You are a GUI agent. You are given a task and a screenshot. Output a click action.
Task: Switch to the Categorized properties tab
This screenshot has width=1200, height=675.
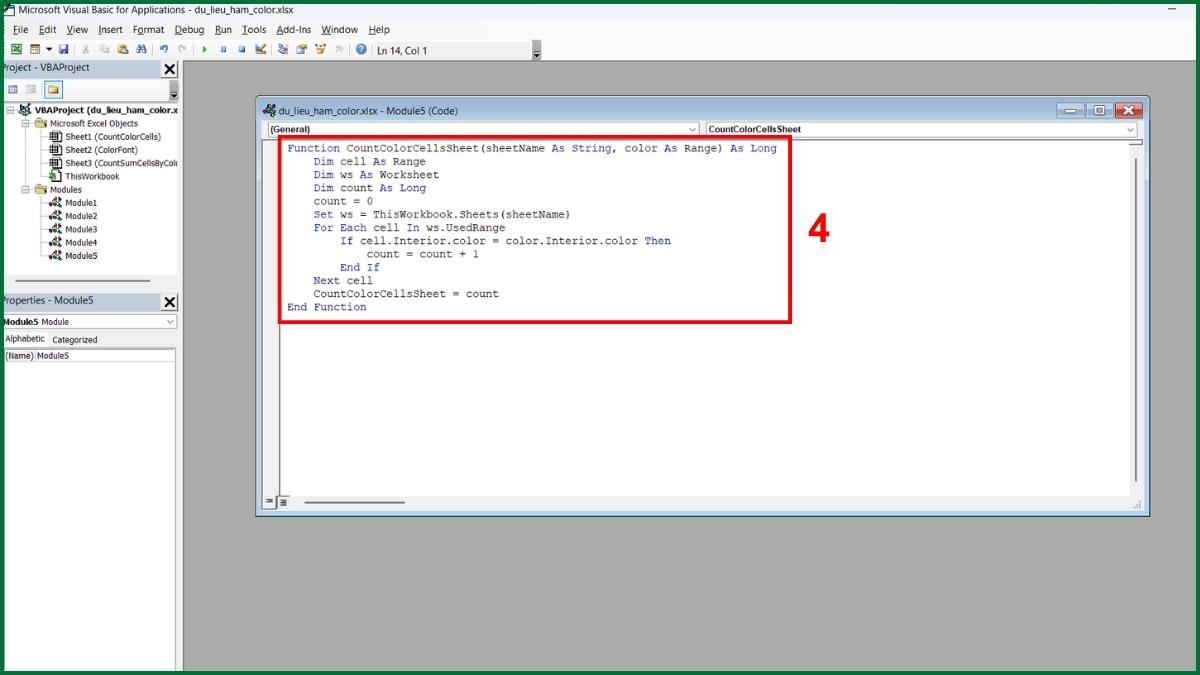point(75,340)
